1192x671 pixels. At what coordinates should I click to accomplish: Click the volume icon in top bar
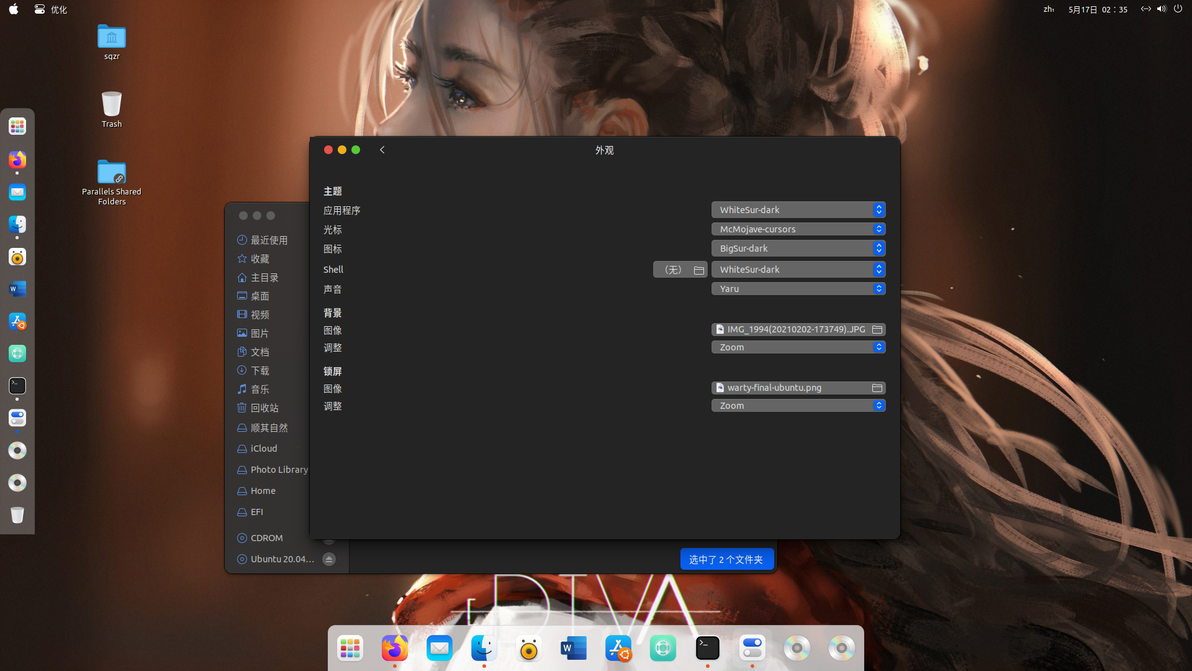pyautogui.click(x=1162, y=9)
